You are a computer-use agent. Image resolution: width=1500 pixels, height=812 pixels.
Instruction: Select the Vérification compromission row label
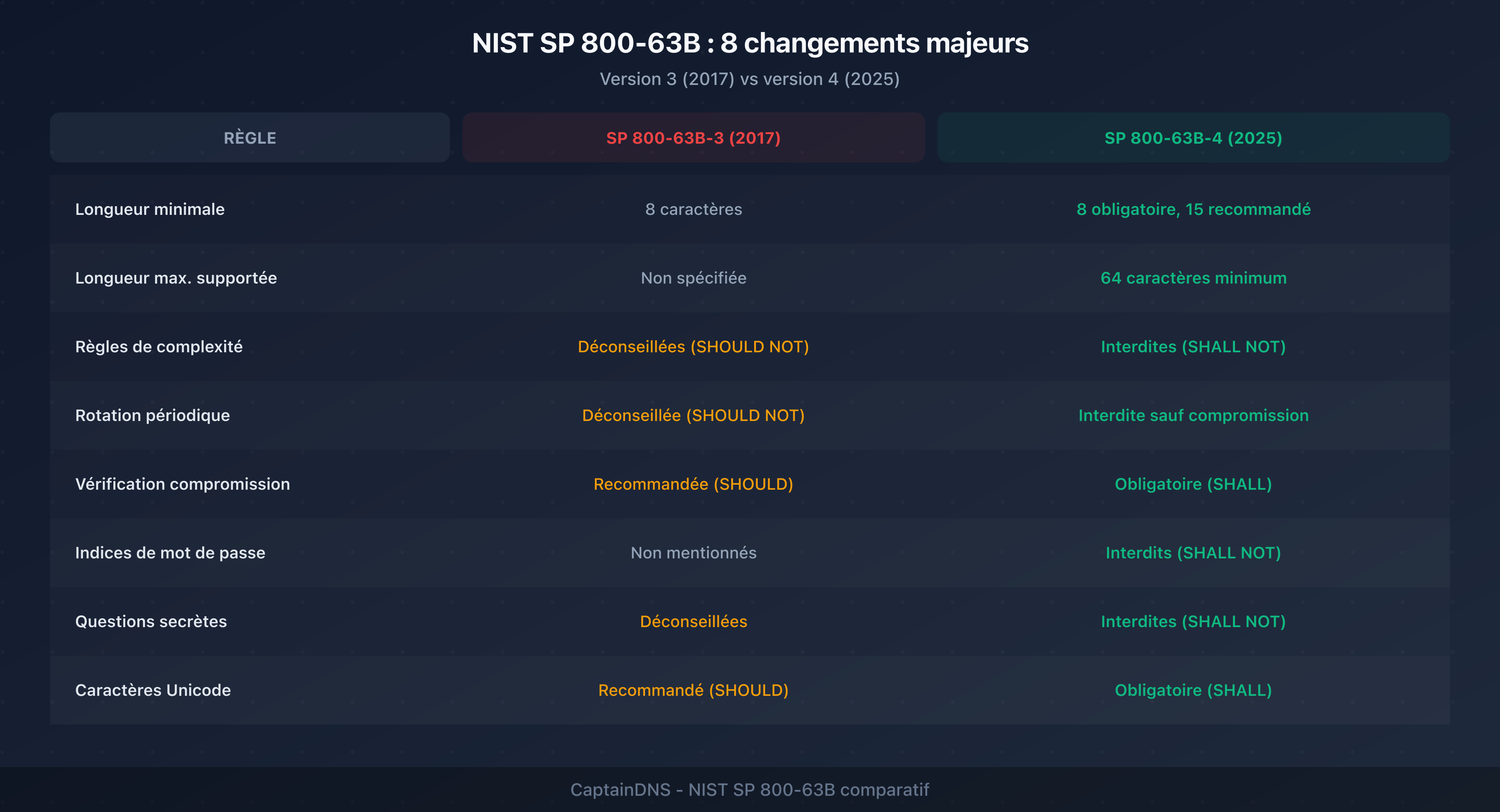[182, 484]
